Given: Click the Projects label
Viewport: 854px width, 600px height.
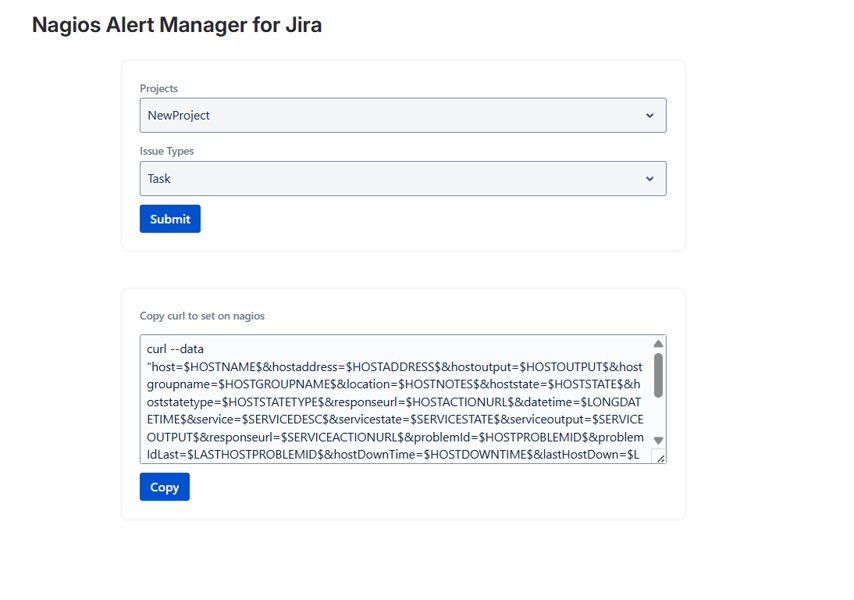Looking at the screenshot, I should click(x=158, y=88).
